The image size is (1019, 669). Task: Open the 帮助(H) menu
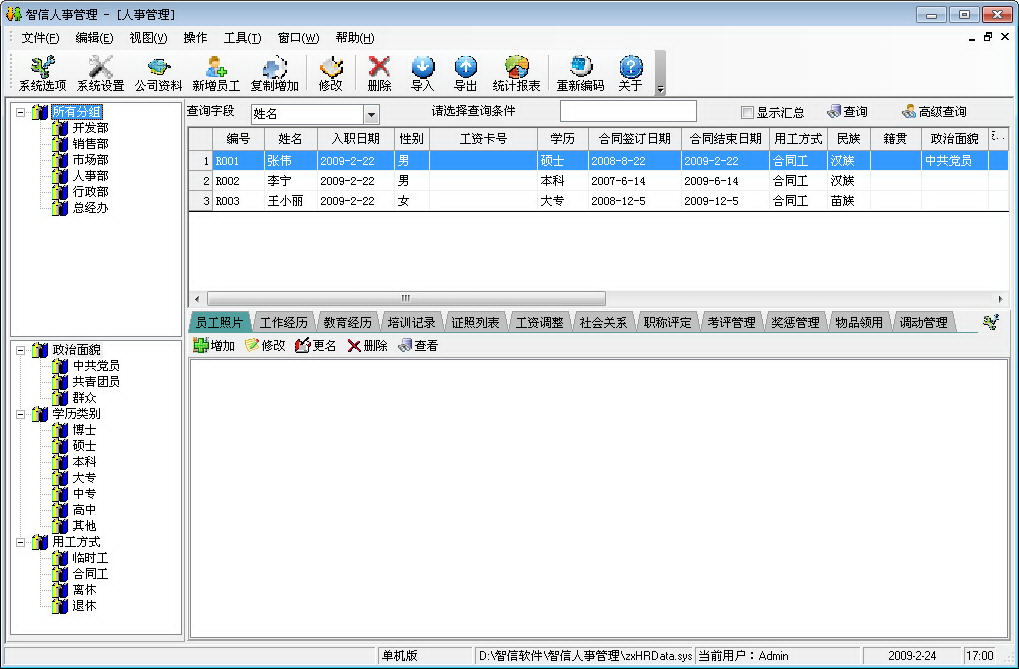(x=355, y=38)
